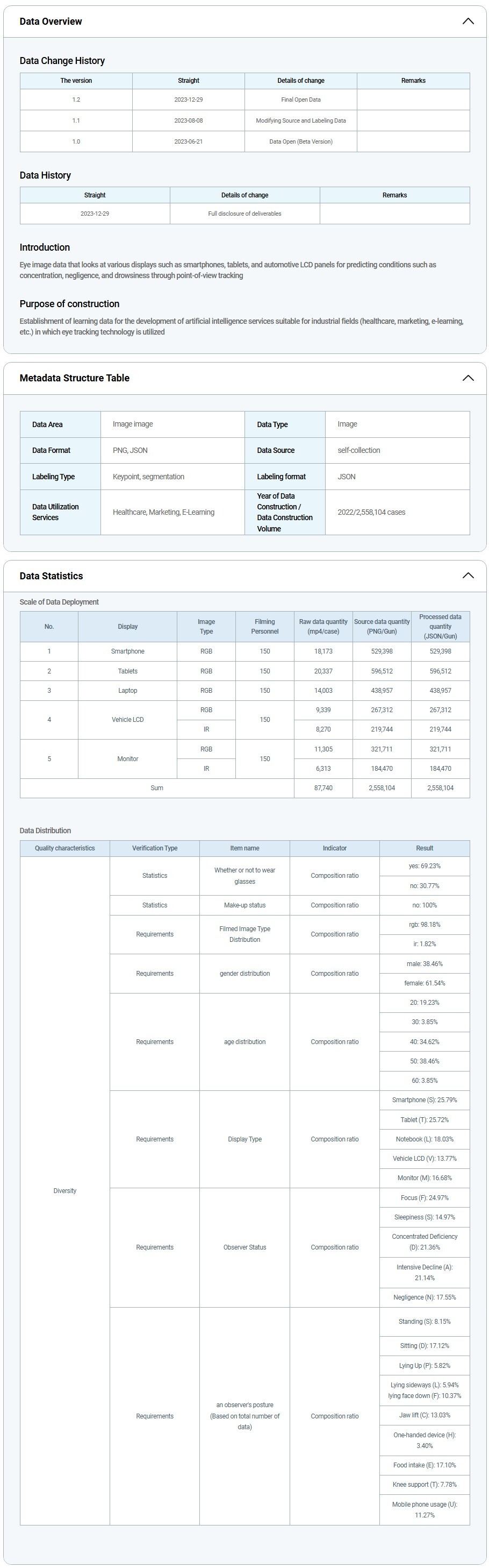Viewport: 489px width, 1568px height.
Task: Collapse the Metadata Structure Table chevron
Action: (x=468, y=378)
